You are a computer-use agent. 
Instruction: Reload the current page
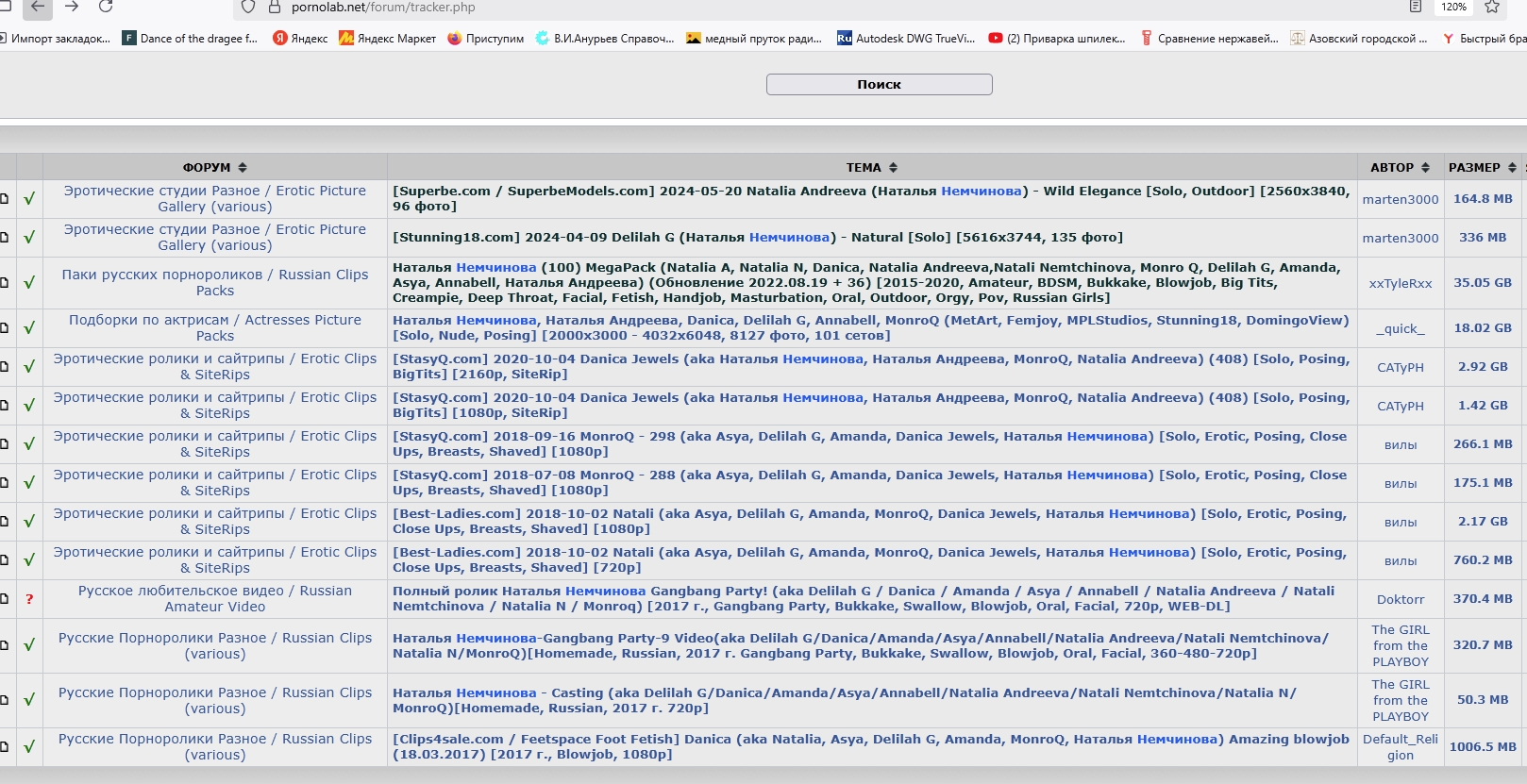pyautogui.click(x=106, y=7)
